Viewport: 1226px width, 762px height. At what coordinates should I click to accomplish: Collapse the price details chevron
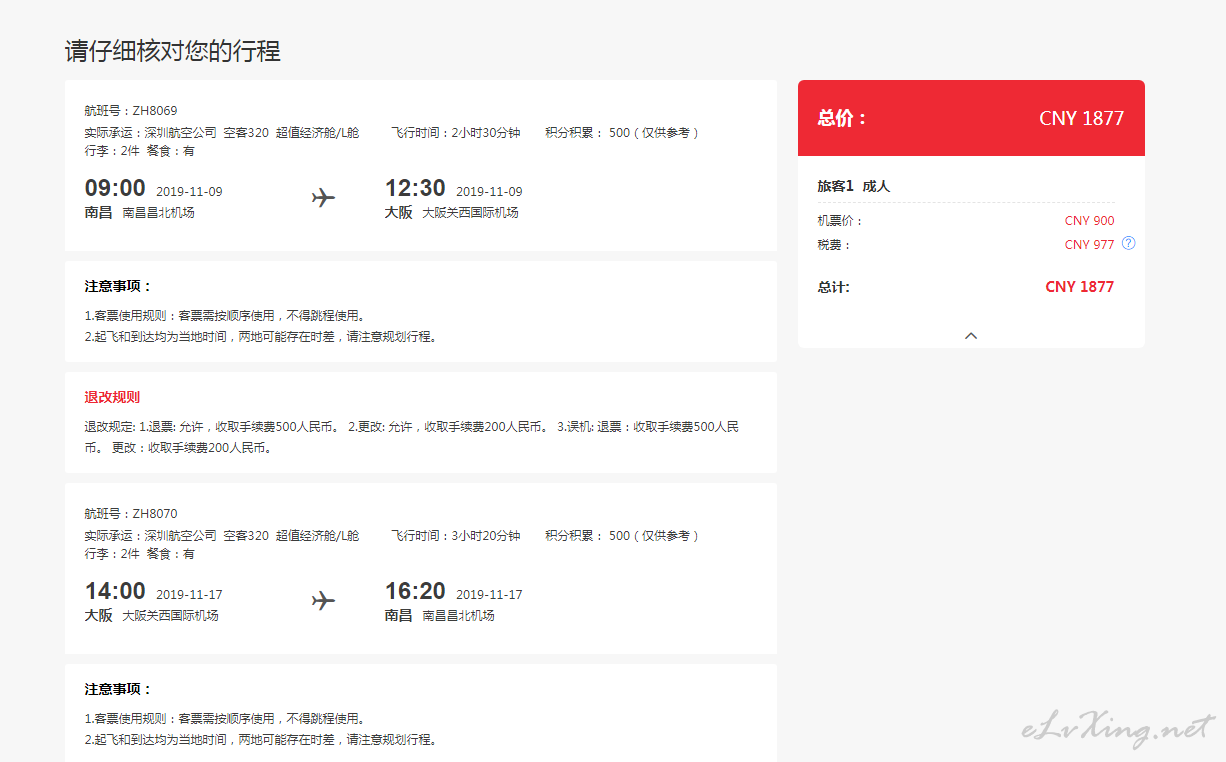point(971,336)
